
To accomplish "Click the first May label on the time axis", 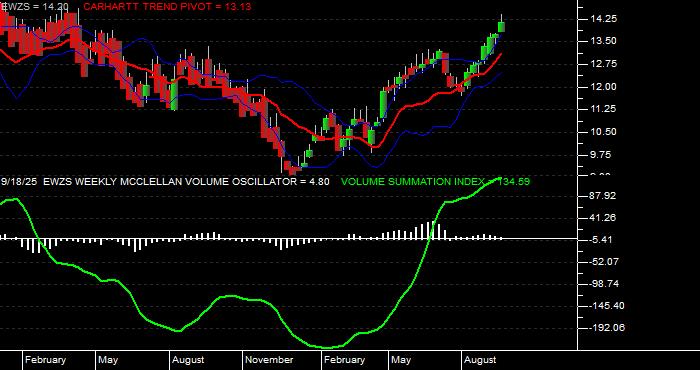I will pos(108,360).
